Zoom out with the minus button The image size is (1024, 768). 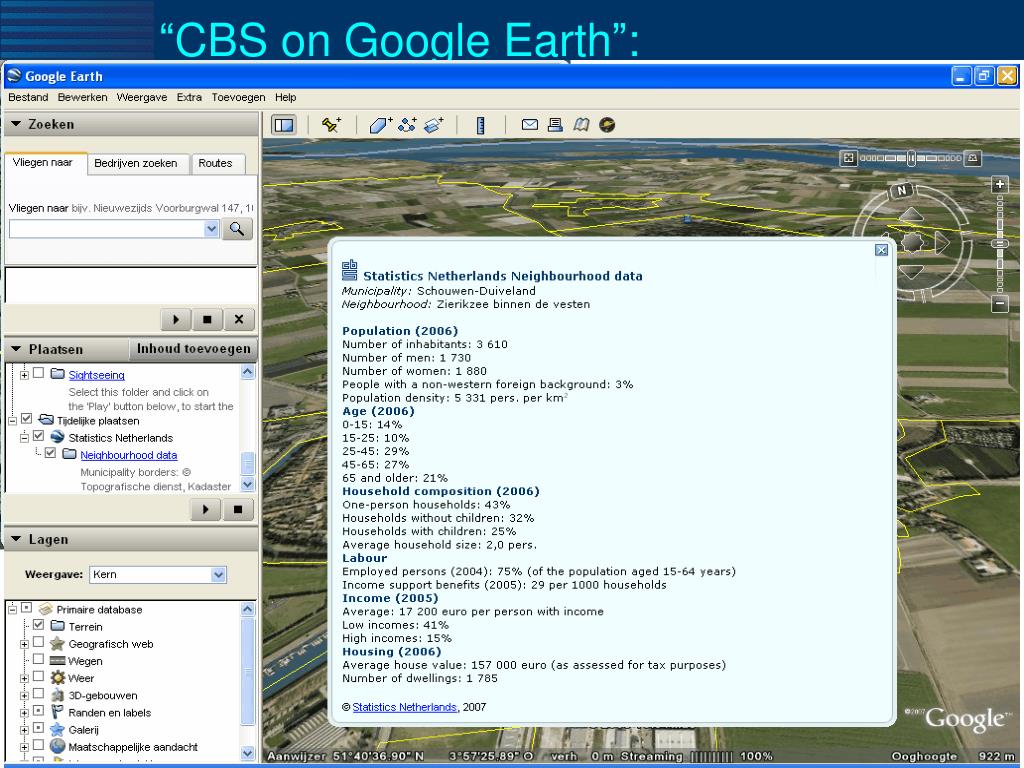[1000, 303]
